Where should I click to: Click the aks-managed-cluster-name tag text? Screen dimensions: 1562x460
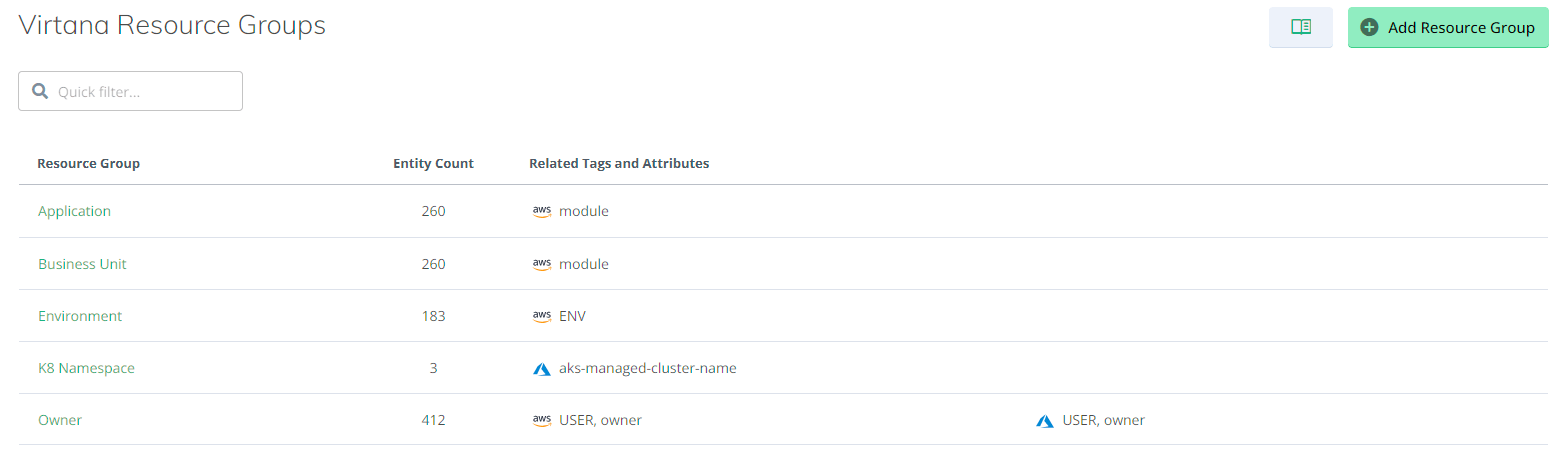tap(648, 368)
